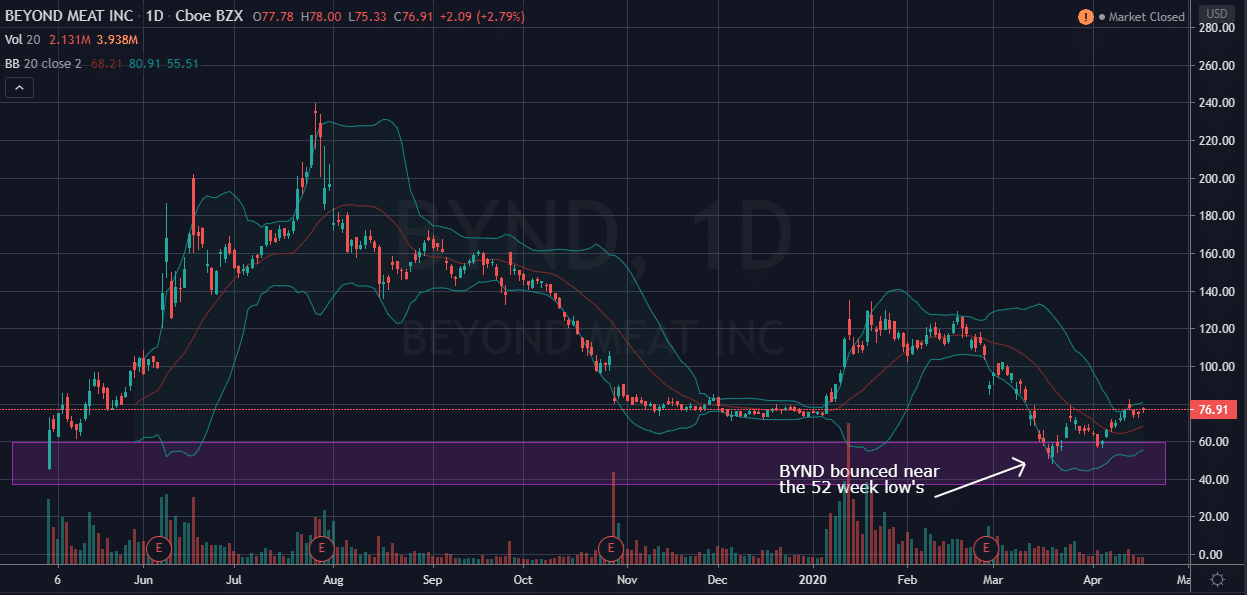Click the 100.00 price axis label
1247x595 pixels.
coord(1218,367)
